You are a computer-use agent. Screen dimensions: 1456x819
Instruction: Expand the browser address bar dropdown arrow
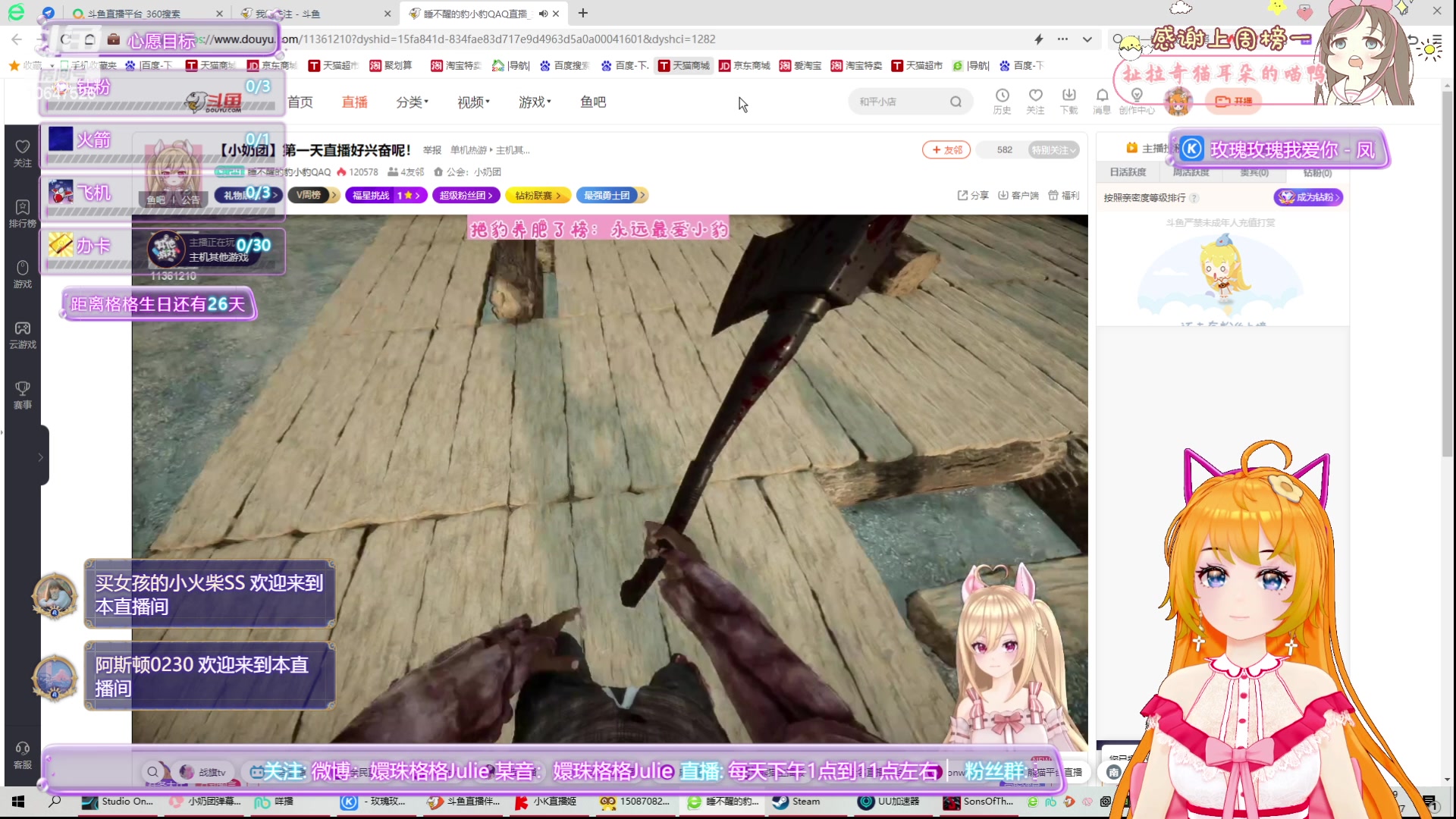click(1087, 39)
